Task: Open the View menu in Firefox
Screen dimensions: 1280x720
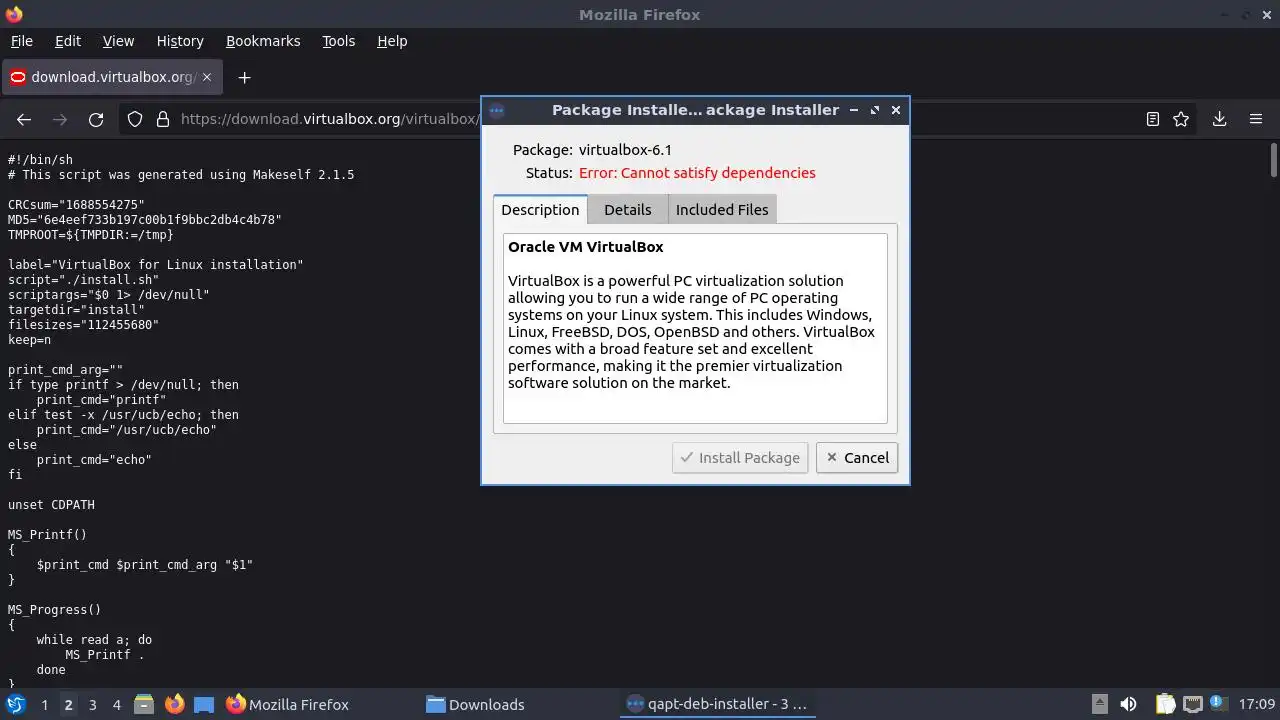Action: click(118, 41)
